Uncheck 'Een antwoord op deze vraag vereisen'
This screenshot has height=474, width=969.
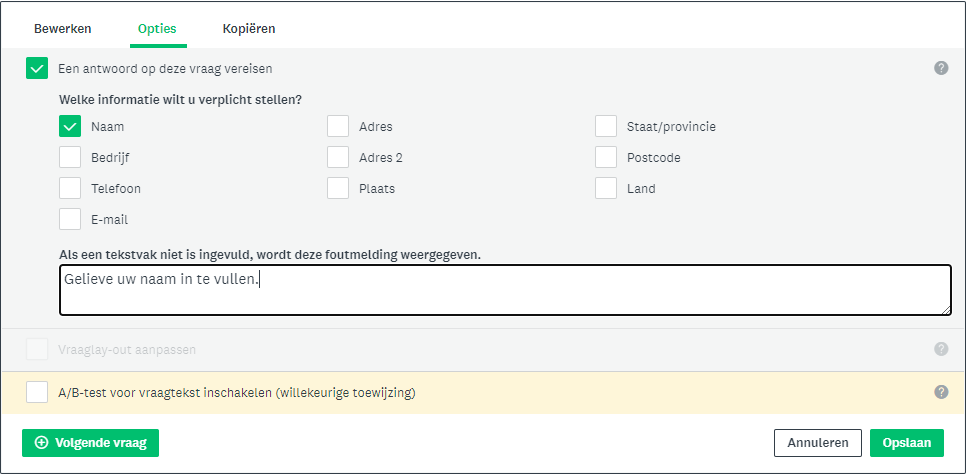pos(37,68)
